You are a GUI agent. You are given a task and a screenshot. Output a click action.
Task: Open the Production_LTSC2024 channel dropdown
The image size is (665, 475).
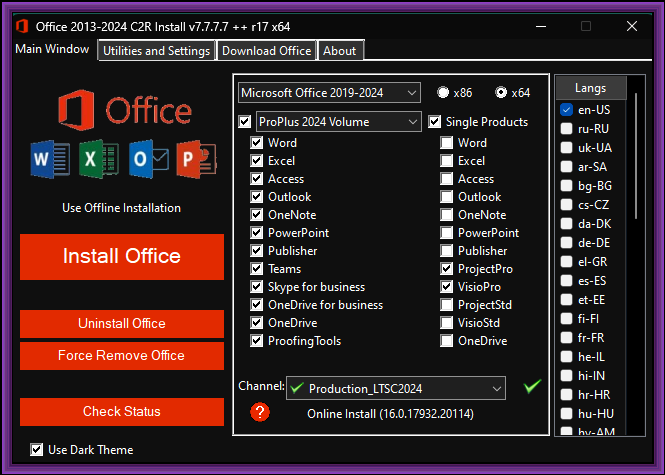(x=396, y=388)
